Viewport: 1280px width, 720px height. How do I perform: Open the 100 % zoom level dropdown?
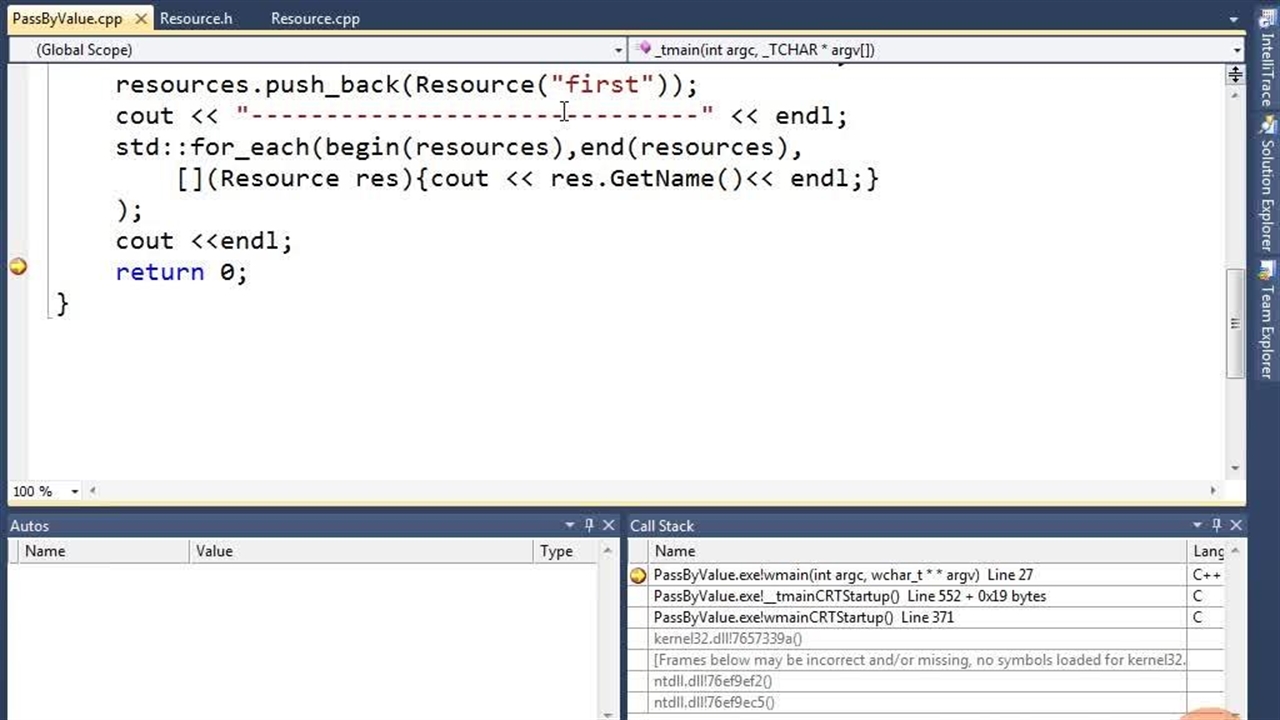(x=74, y=491)
